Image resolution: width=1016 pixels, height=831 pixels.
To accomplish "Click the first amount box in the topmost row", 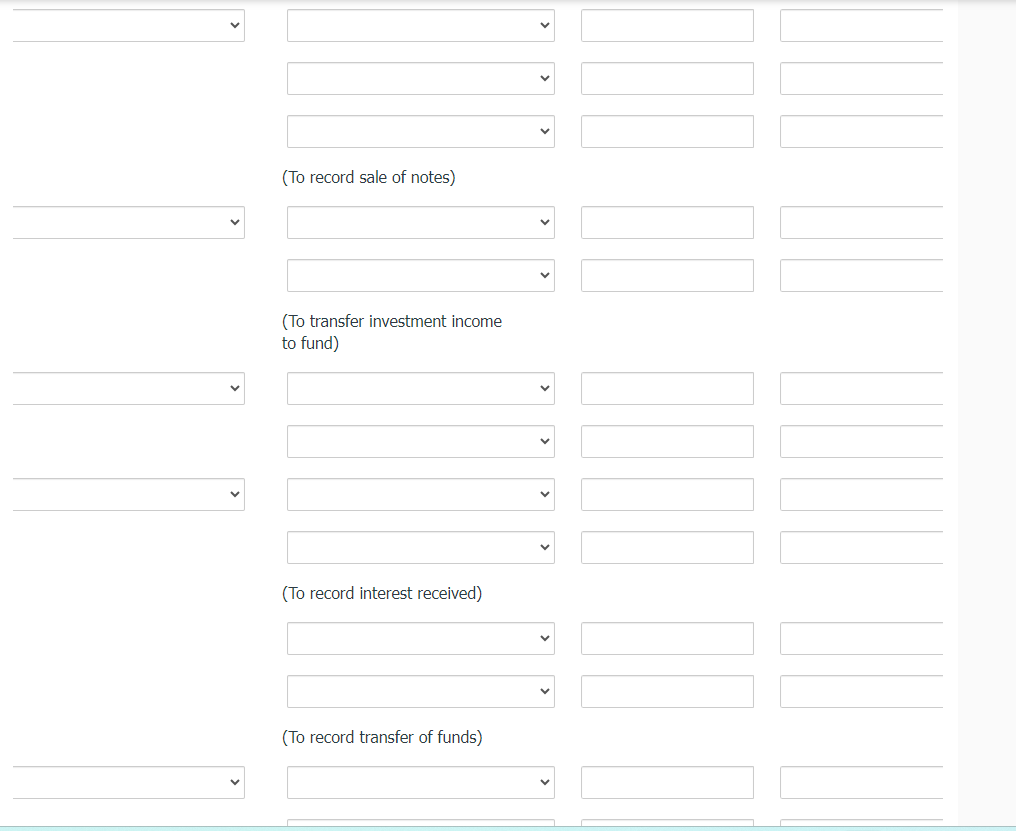I will click(x=667, y=25).
